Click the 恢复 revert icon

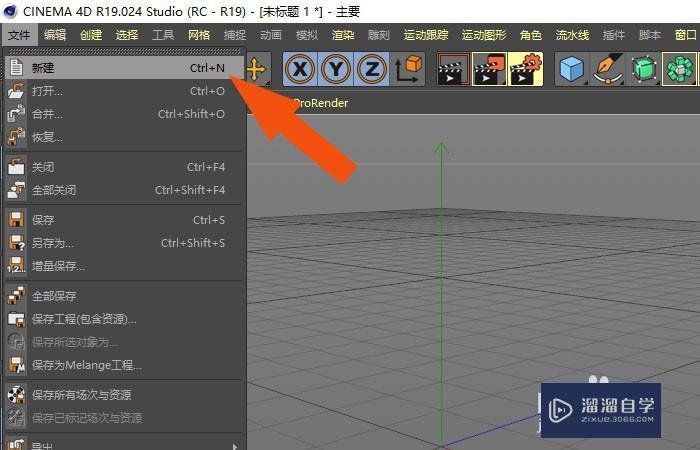point(16,137)
